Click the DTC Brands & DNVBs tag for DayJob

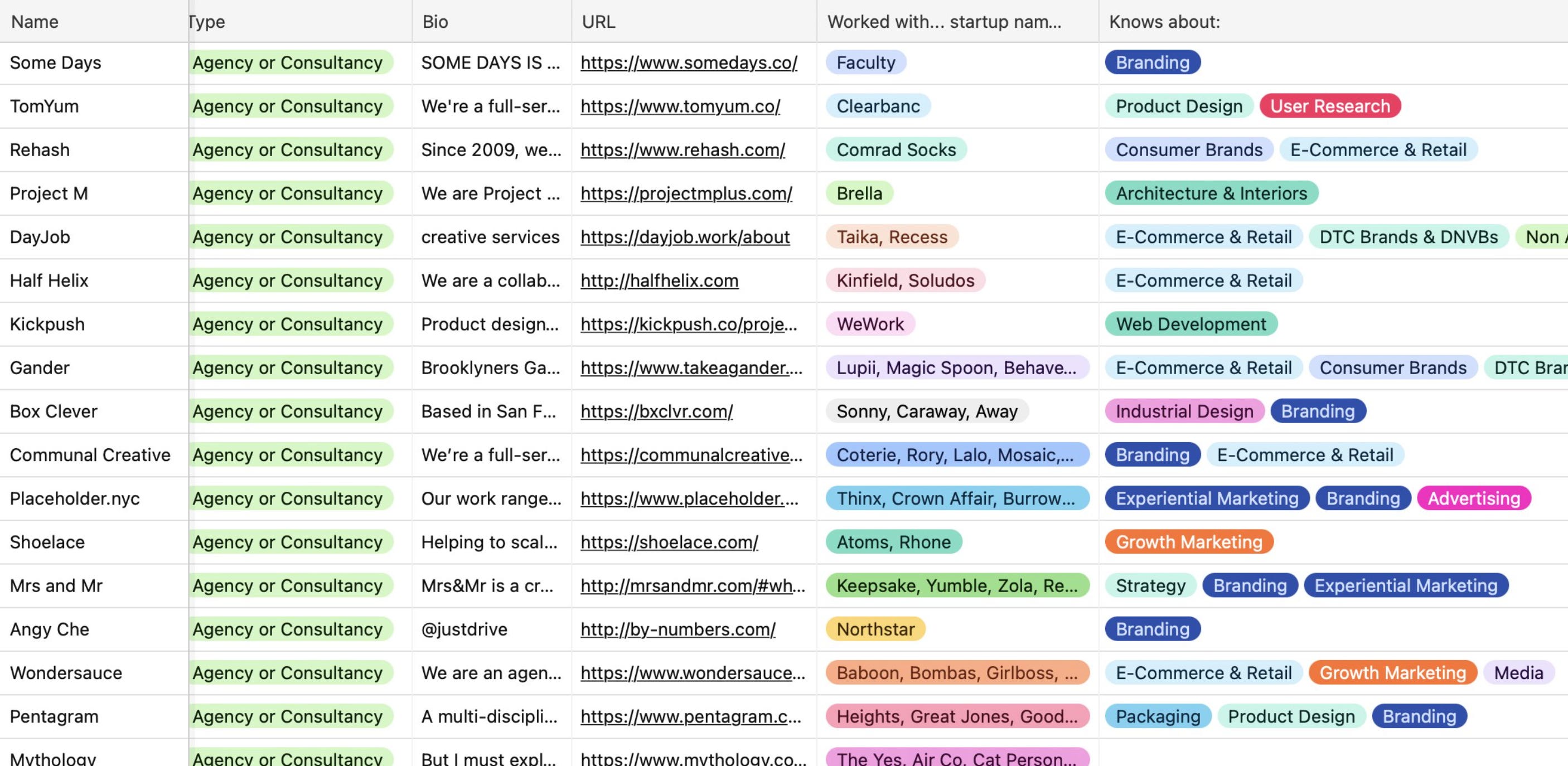click(x=1409, y=237)
